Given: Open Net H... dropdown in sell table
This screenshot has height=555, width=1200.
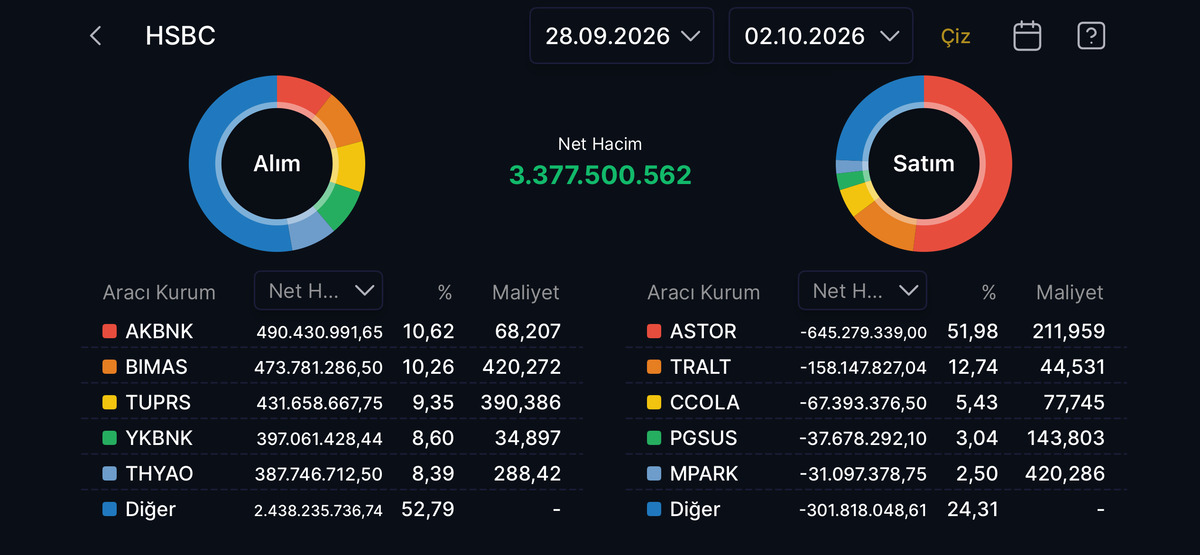Looking at the screenshot, I should click(862, 290).
